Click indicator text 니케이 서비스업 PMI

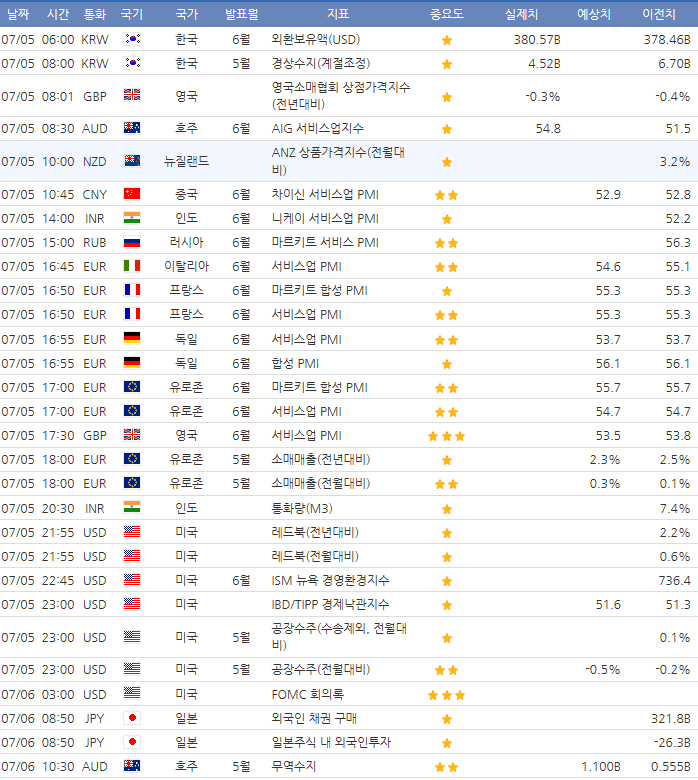click(325, 218)
